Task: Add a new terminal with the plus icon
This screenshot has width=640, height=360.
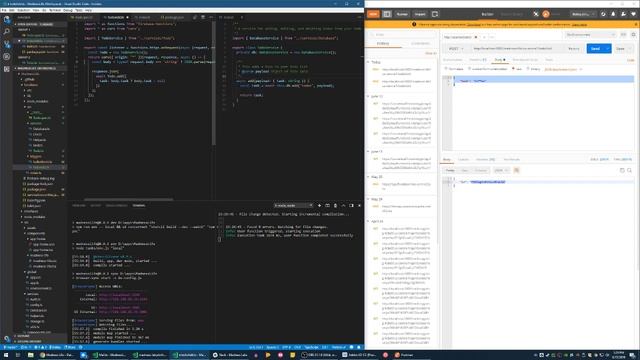Action: (x=319, y=205)
